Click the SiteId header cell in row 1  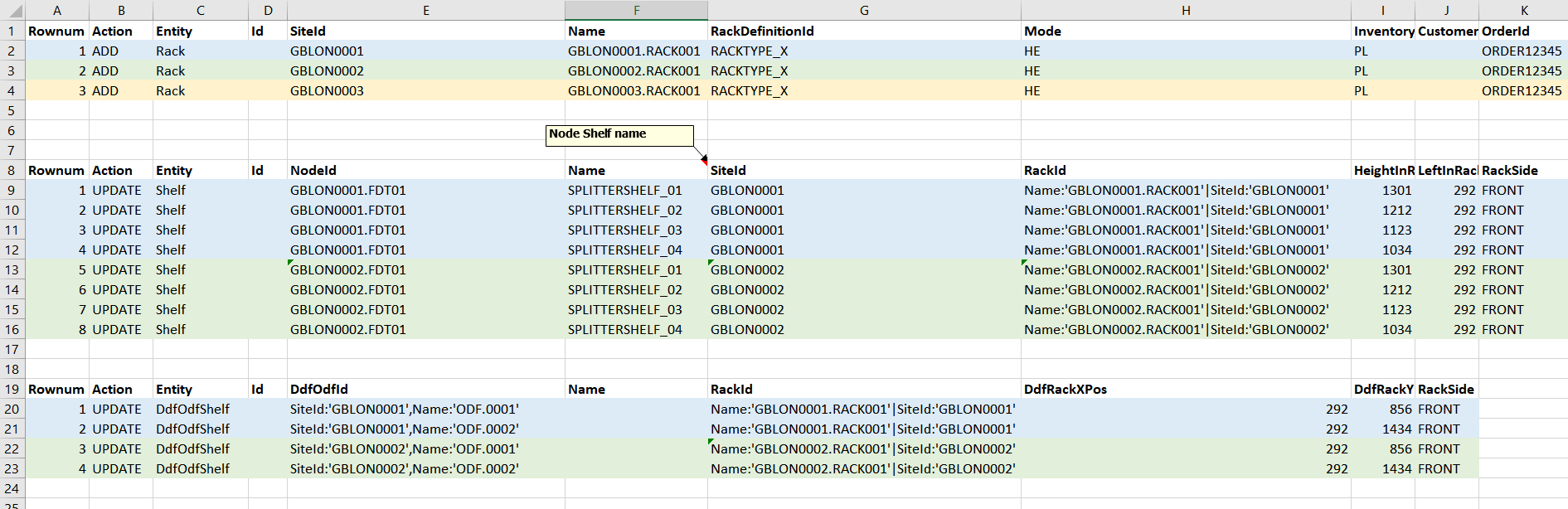[426, 31]
